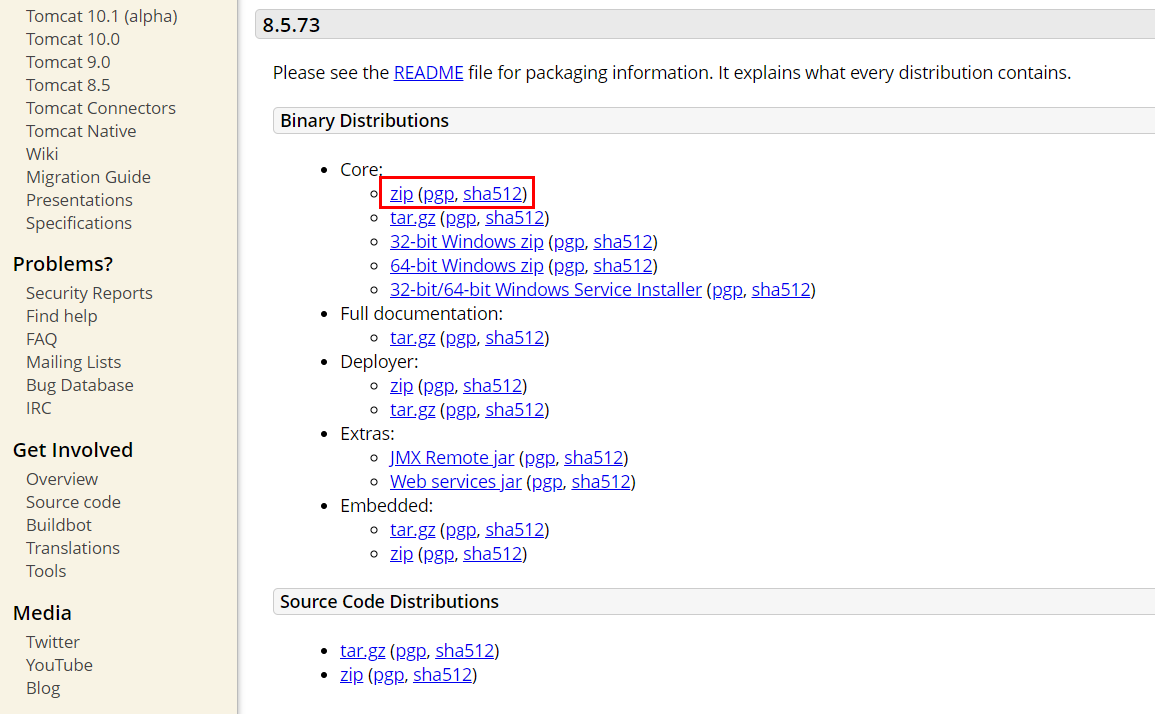Open Overview under Get Involved
The image size is (1155, 714).
pyautogui.click(x=62, y=479)
